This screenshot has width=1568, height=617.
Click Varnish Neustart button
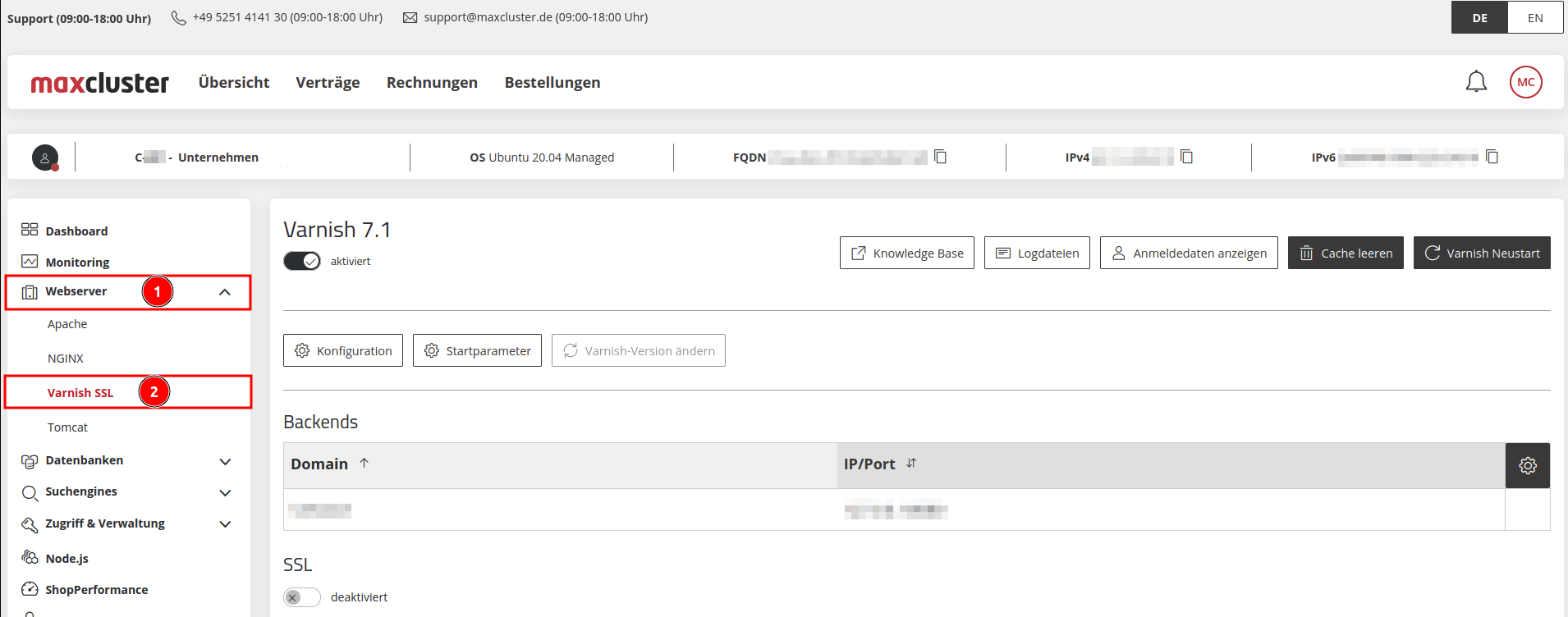tap(1482, 253)
